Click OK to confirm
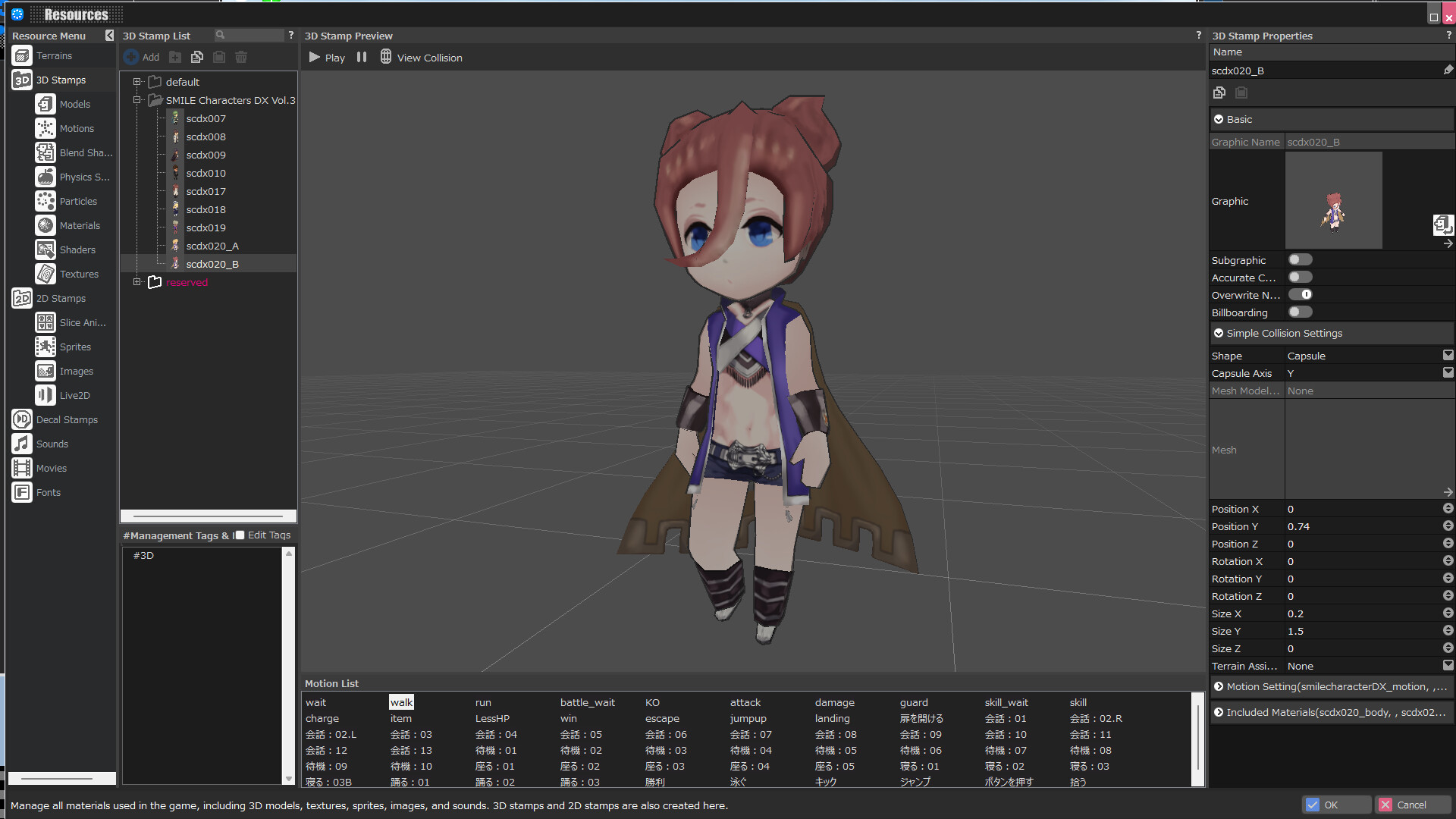The image size is (1456, 819). [x=1336, y=805]
